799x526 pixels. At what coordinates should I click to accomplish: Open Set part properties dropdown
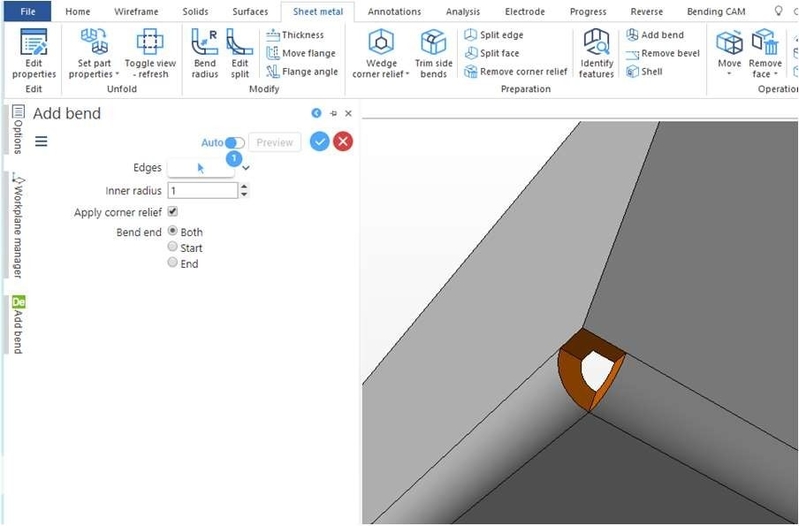coord(94,74)
